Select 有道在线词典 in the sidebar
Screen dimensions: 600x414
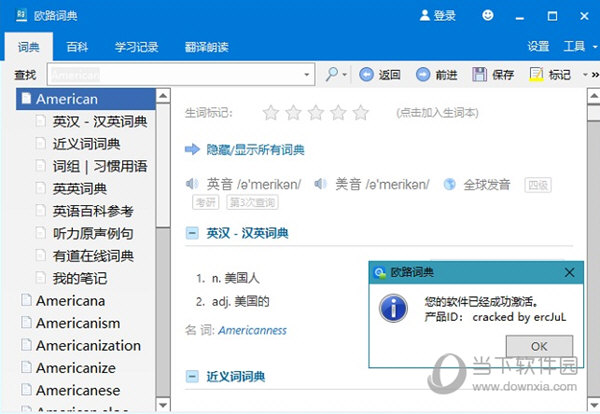93,256
